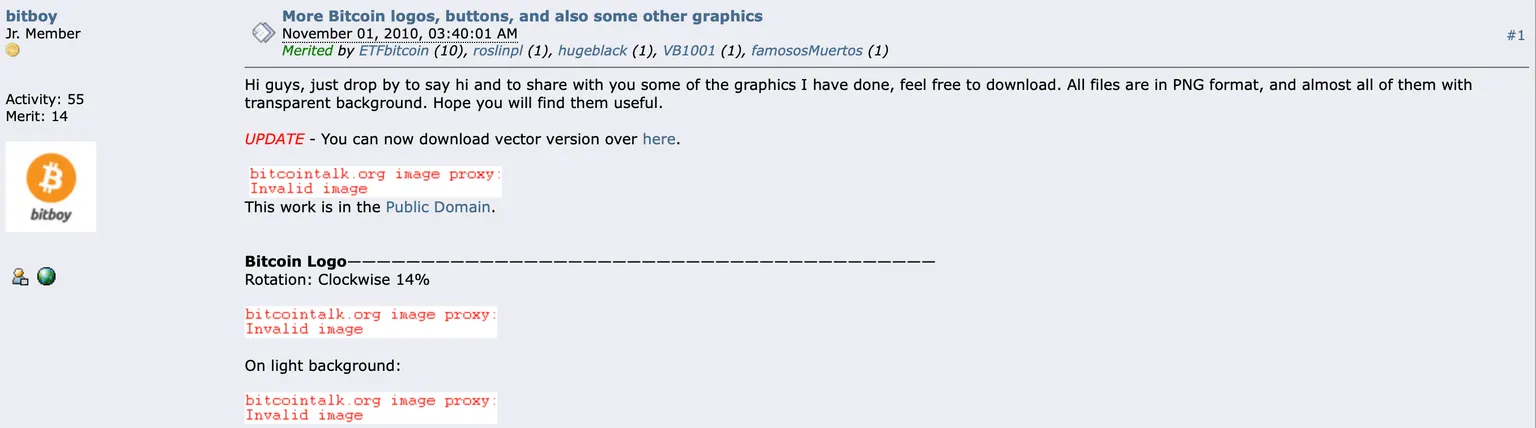Click the Merit: 14 count

37,116
